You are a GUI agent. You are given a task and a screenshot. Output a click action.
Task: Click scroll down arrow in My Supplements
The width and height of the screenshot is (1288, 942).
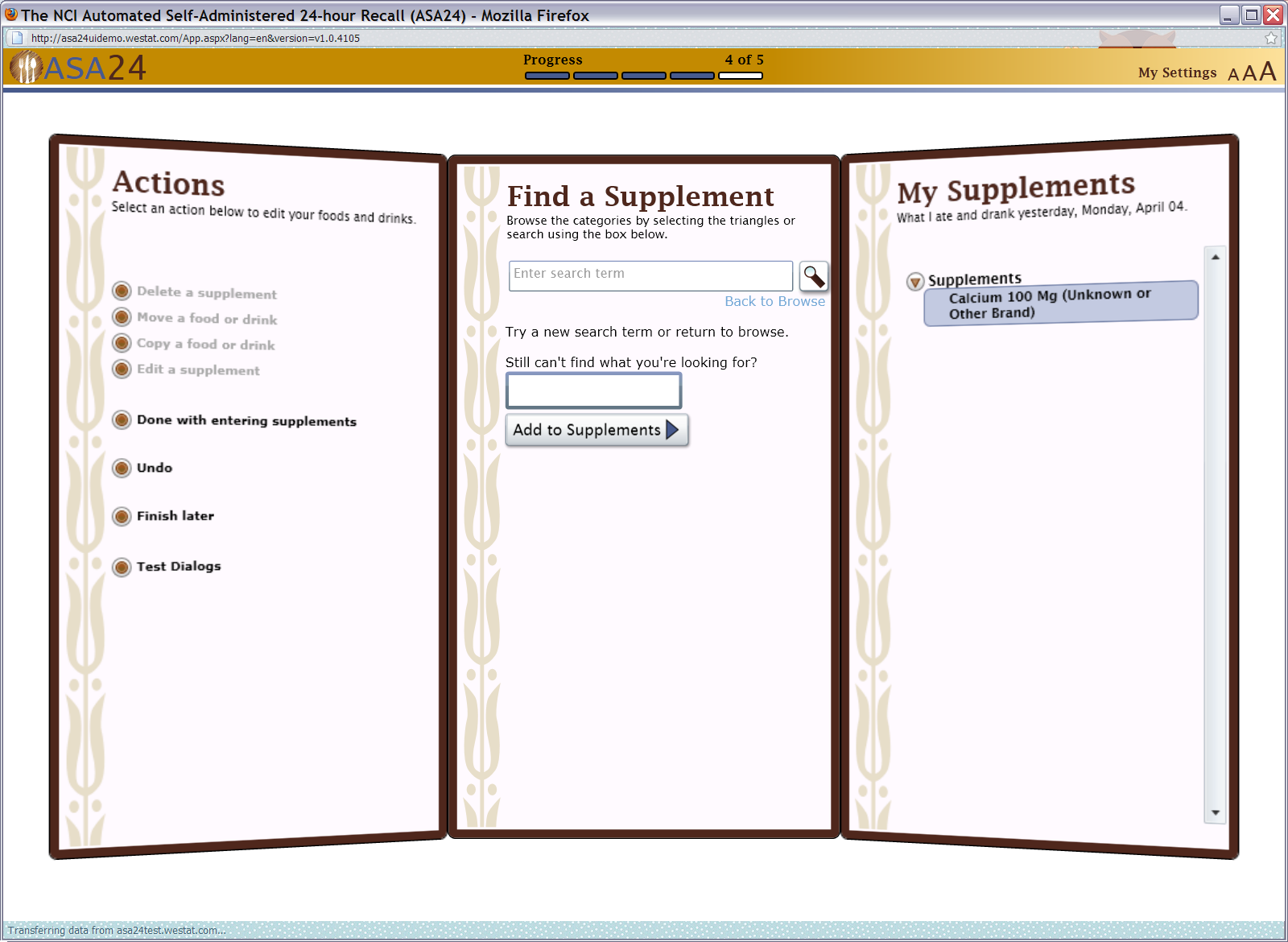click(x=1216, y=813)
